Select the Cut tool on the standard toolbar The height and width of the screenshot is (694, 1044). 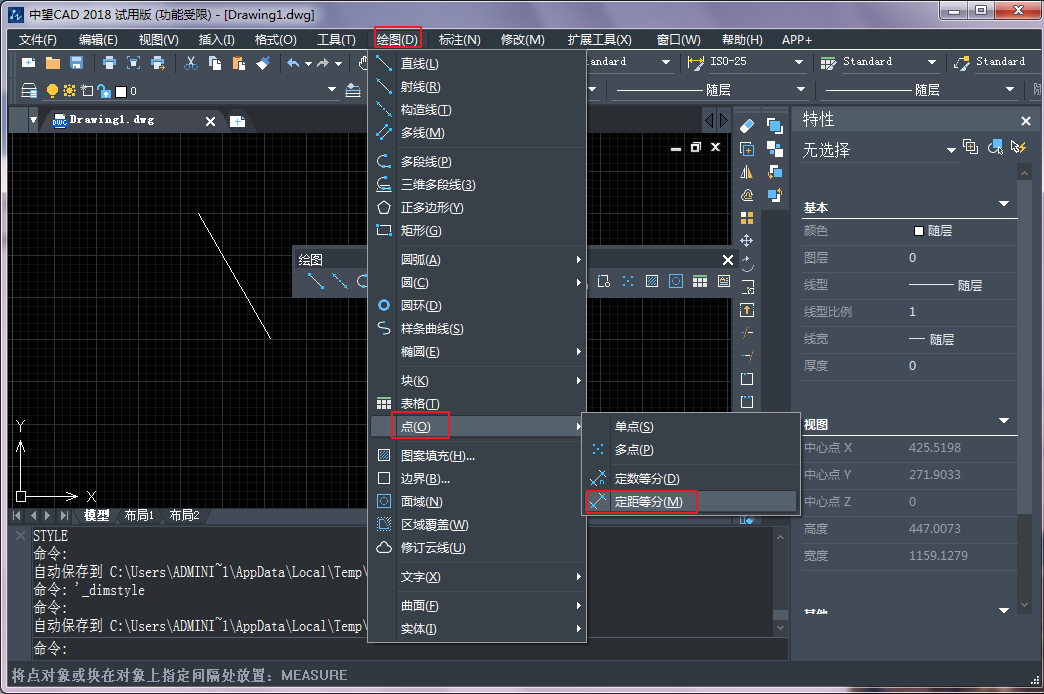pyautogui.click(x=191, y=61)
